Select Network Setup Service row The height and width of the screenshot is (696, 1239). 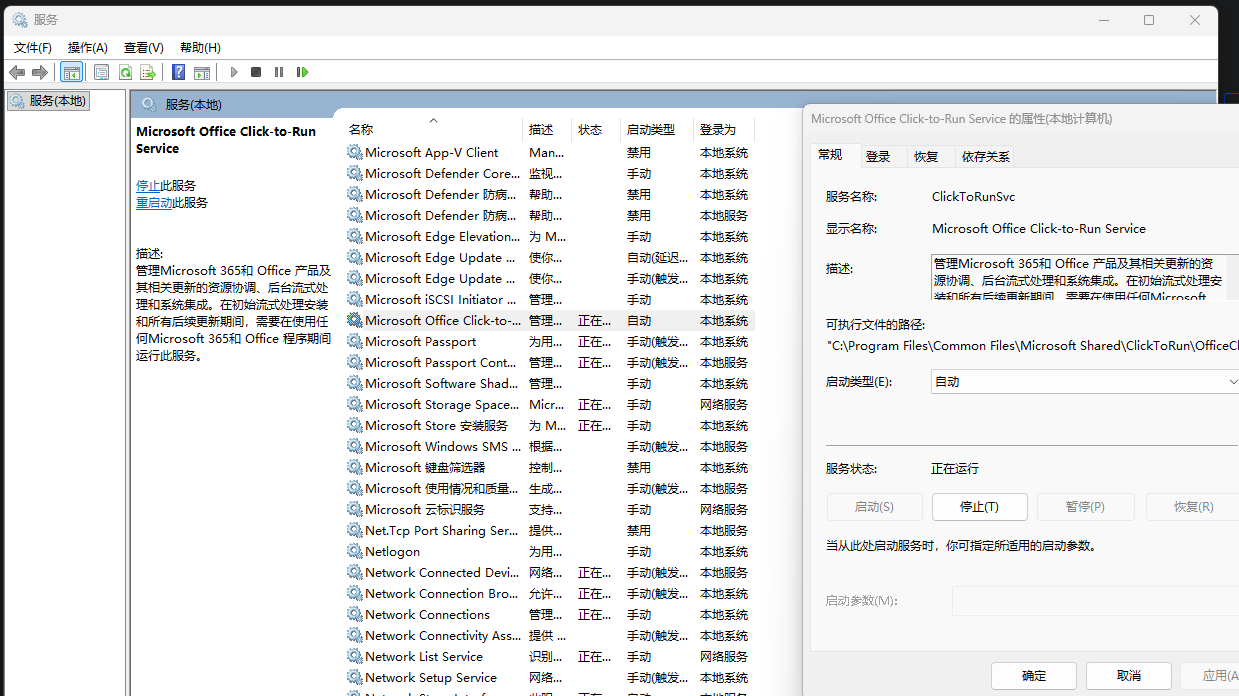[549, 677]
